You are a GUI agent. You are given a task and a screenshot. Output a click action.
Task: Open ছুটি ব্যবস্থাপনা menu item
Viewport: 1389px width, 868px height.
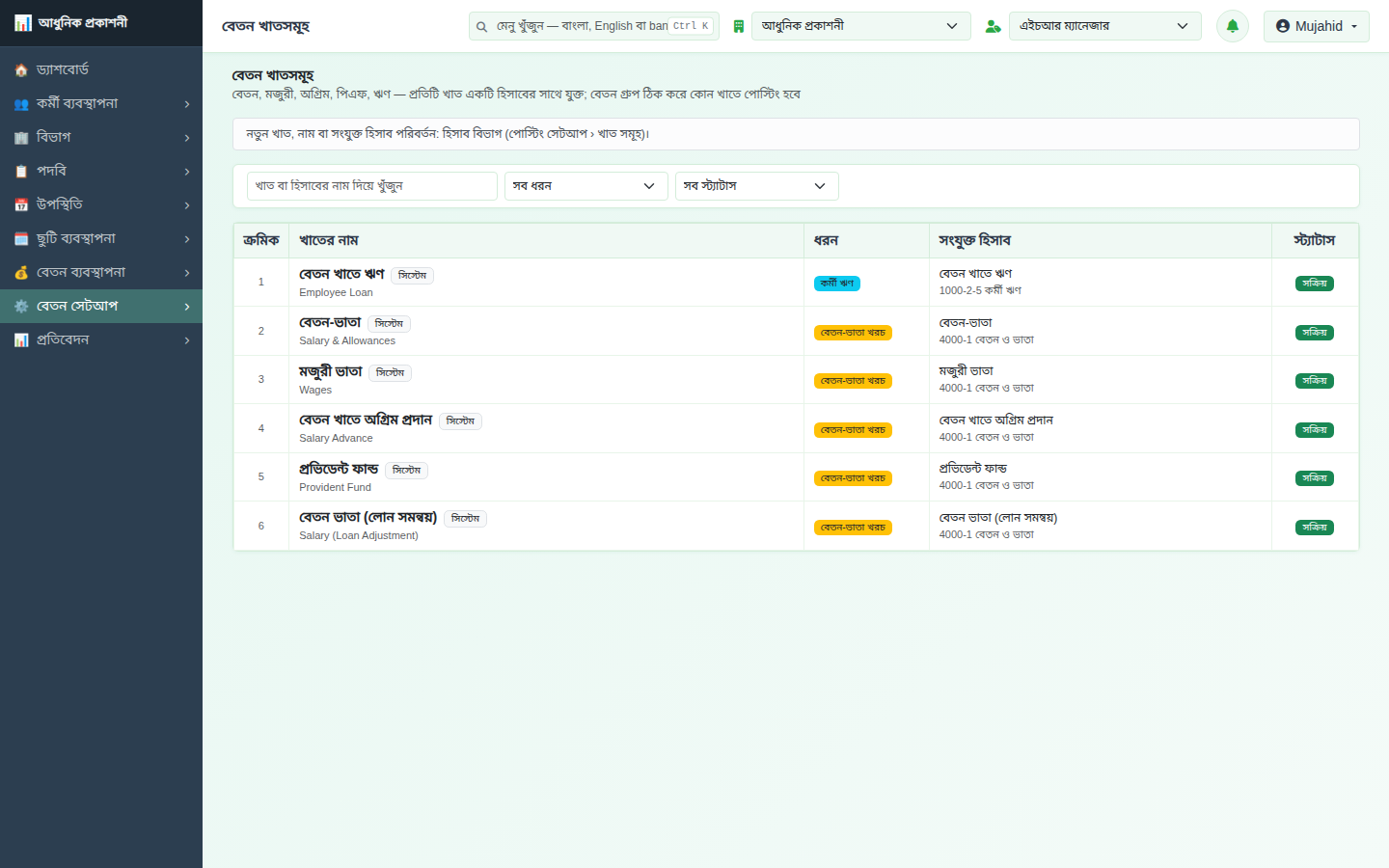click(x=101, y=239)
